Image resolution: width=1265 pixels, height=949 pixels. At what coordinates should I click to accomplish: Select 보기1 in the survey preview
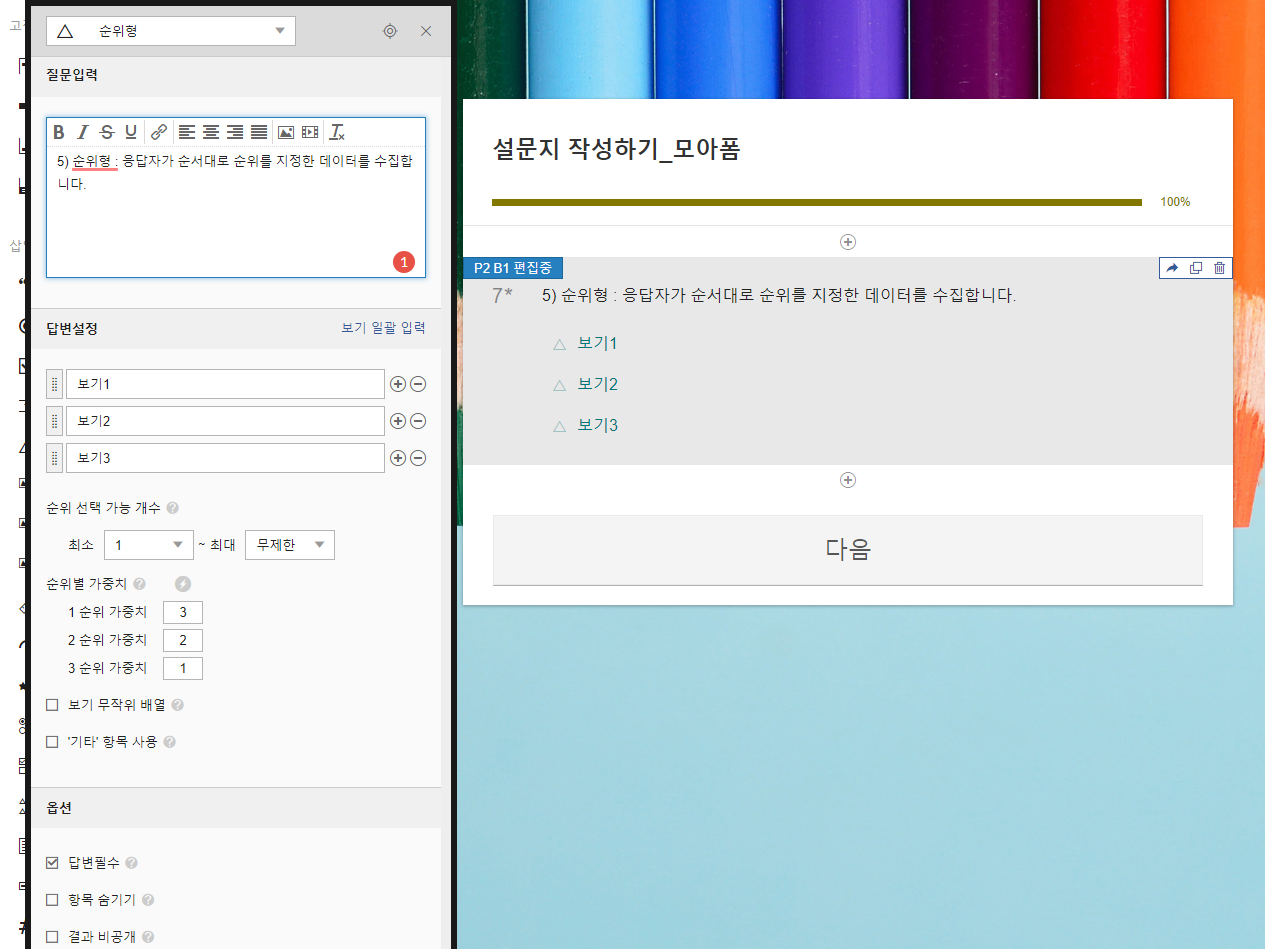coord(598,344)
